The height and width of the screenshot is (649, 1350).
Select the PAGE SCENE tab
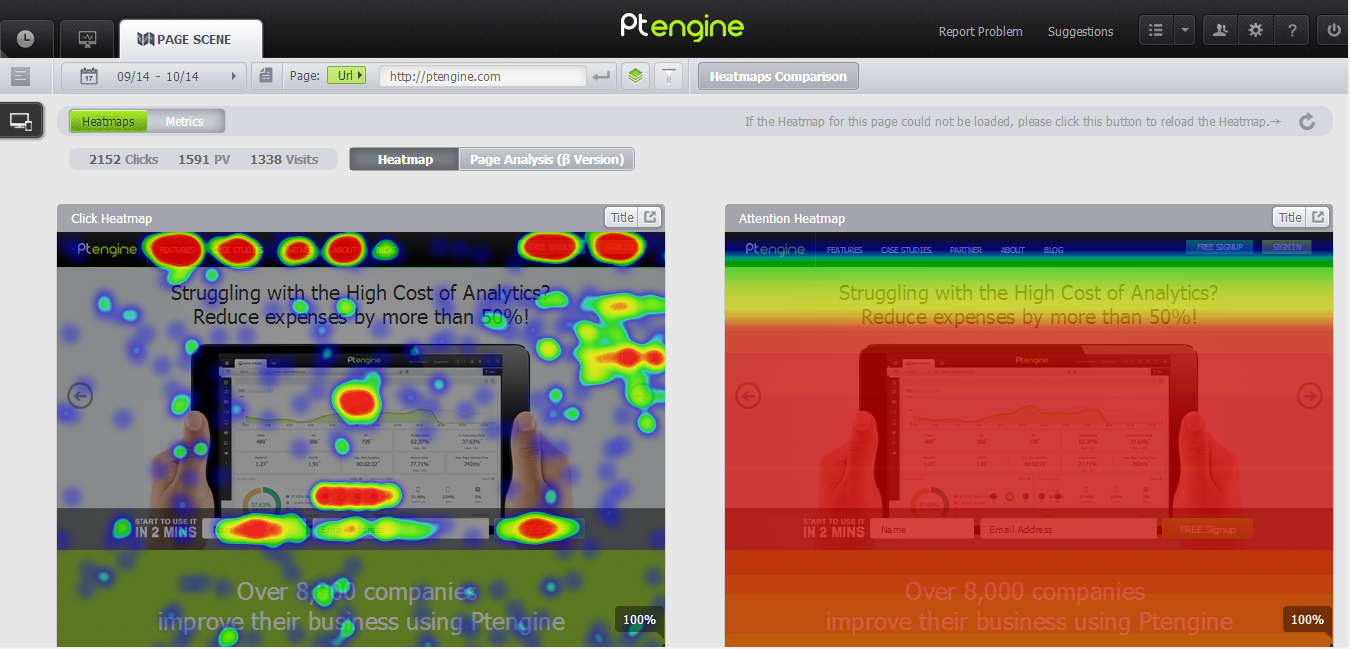(x=191, y=40)
